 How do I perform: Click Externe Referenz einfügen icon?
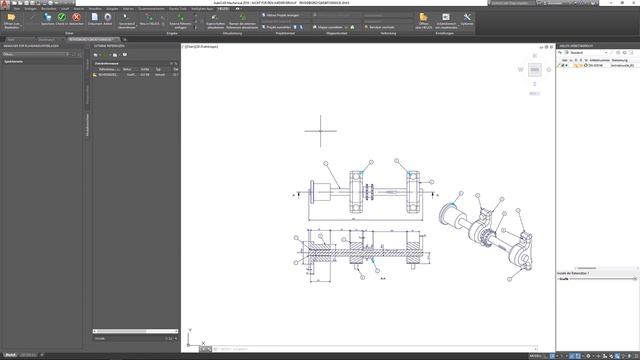coord(180,18)
